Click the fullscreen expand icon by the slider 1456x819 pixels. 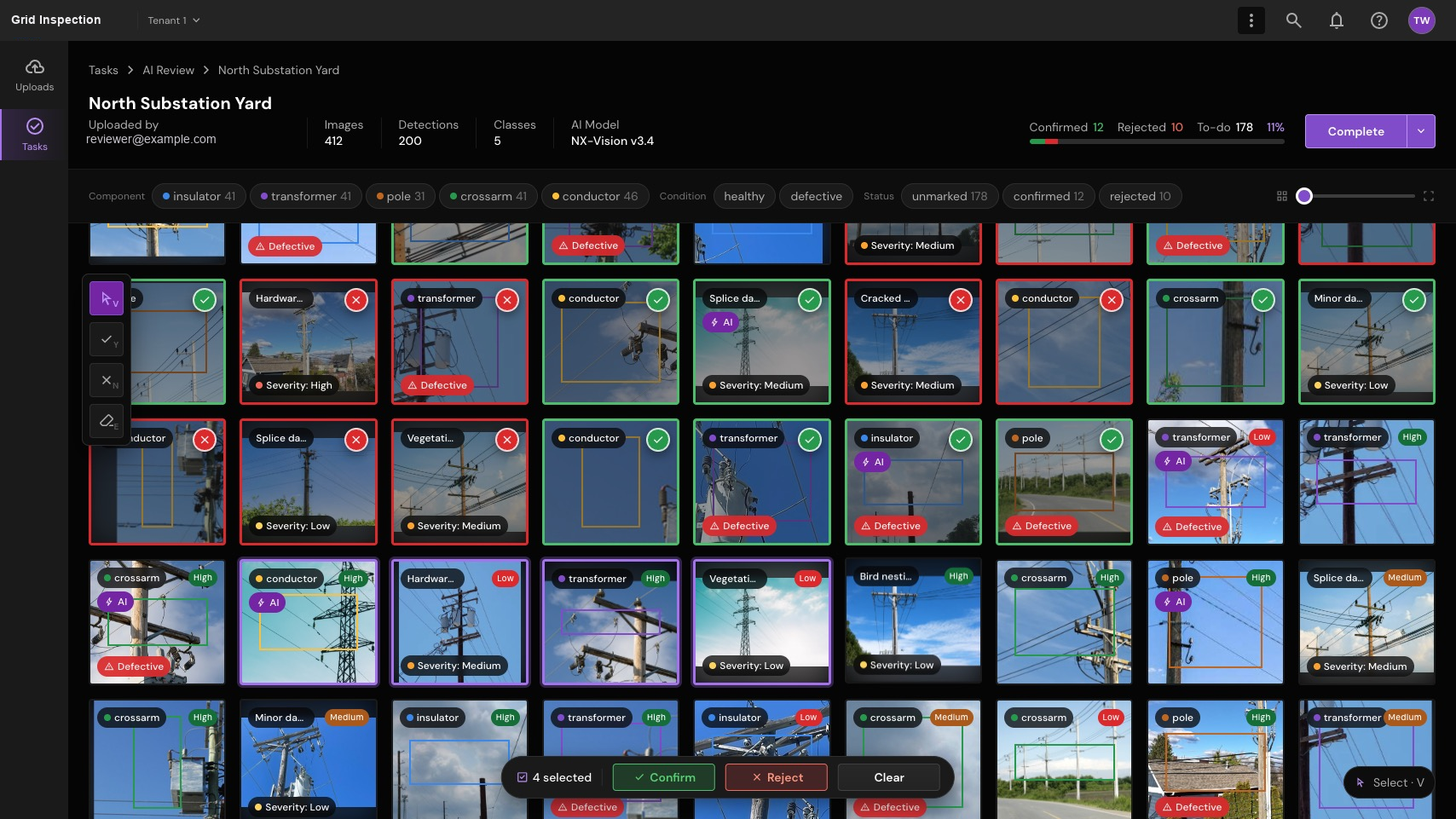[1428, 196]
